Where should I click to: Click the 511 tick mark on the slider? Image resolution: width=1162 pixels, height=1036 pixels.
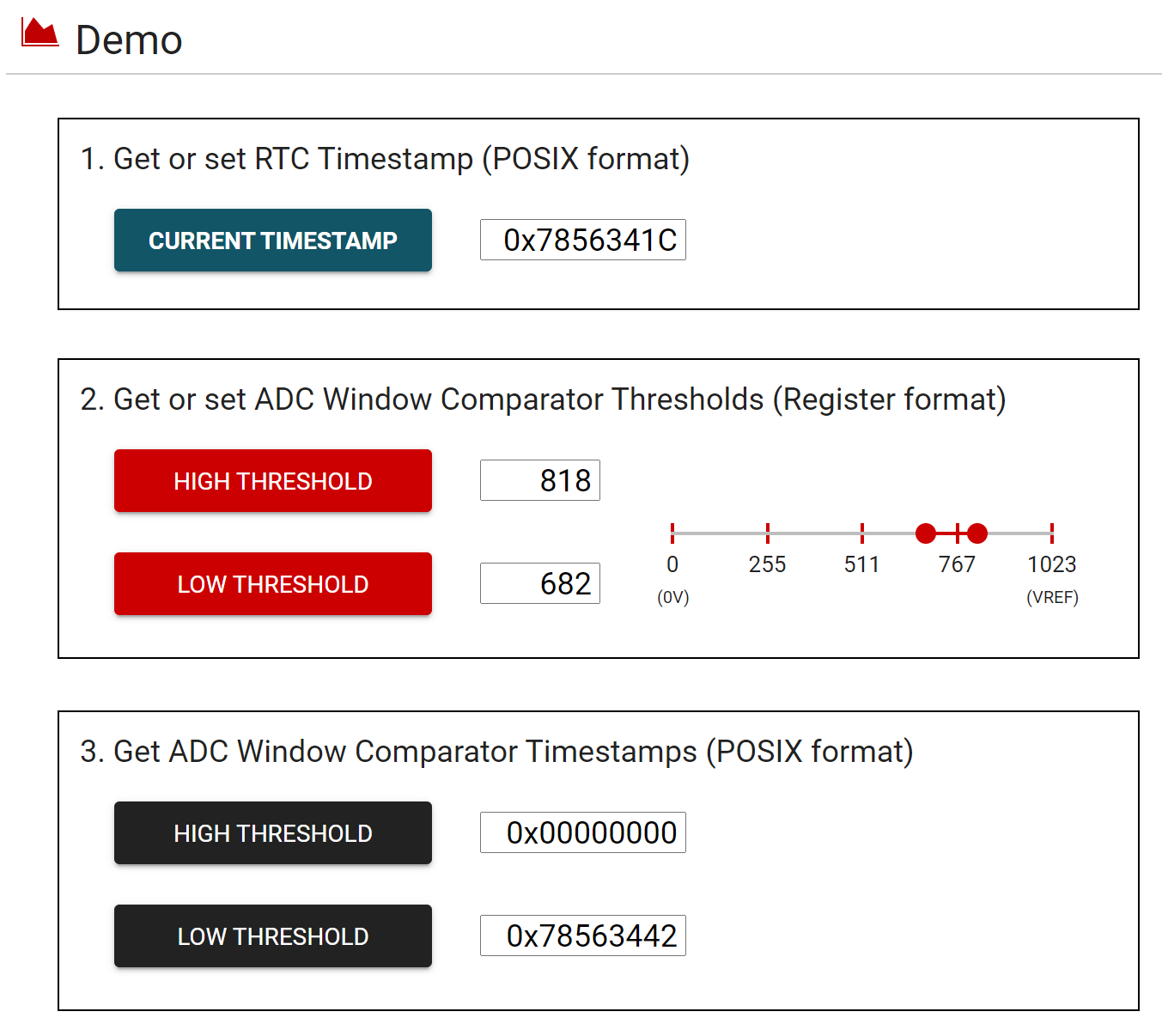(862, 533)
